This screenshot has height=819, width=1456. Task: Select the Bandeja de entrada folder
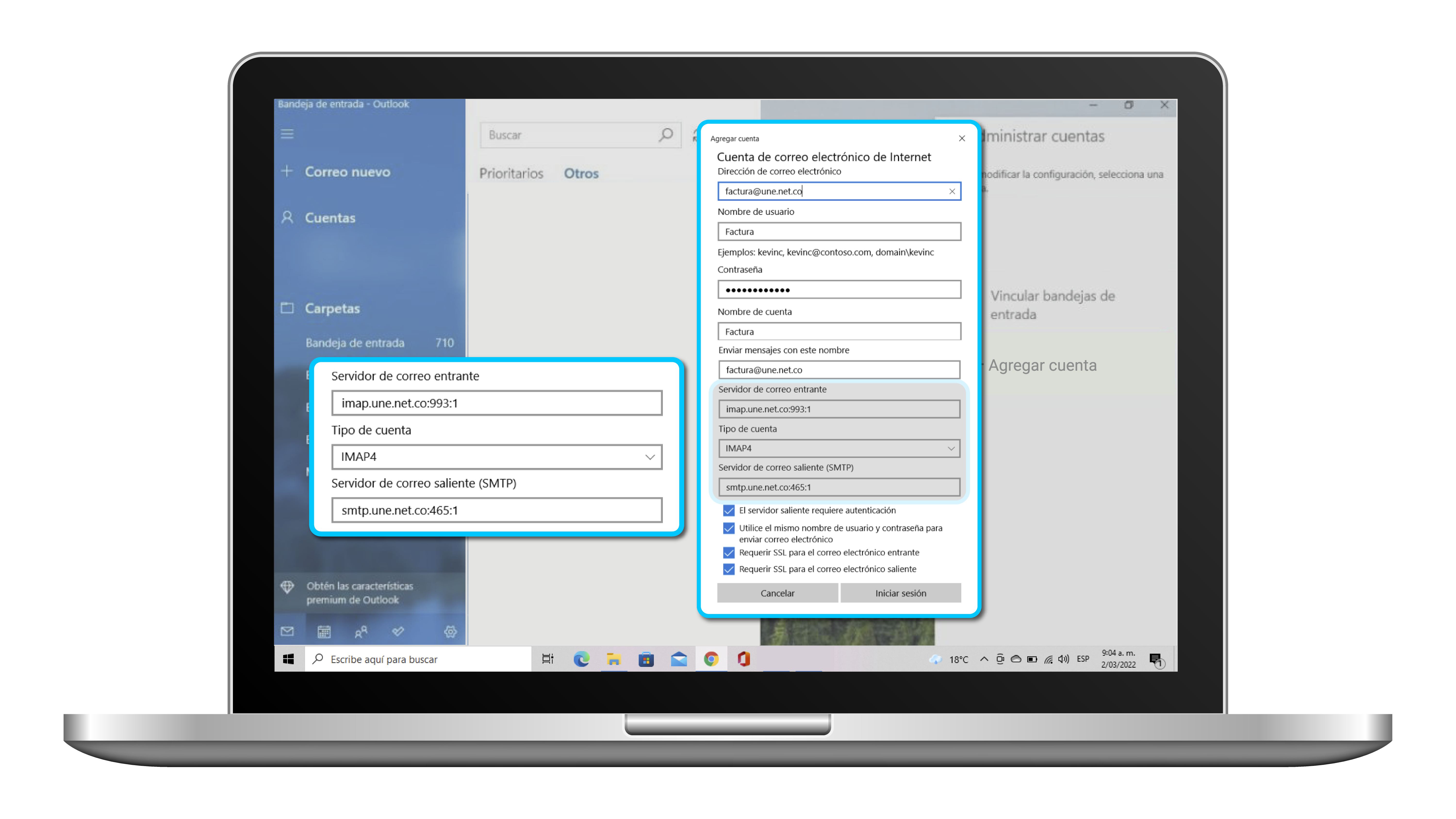(380, 343)
